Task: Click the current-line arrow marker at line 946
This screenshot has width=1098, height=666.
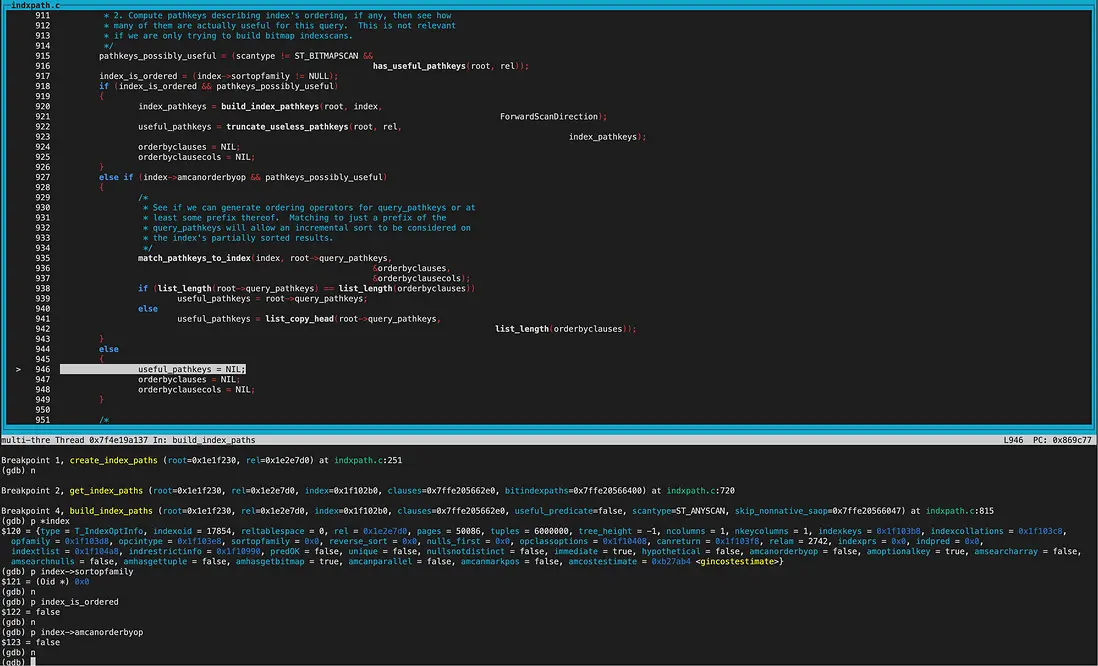Action: 18,369
